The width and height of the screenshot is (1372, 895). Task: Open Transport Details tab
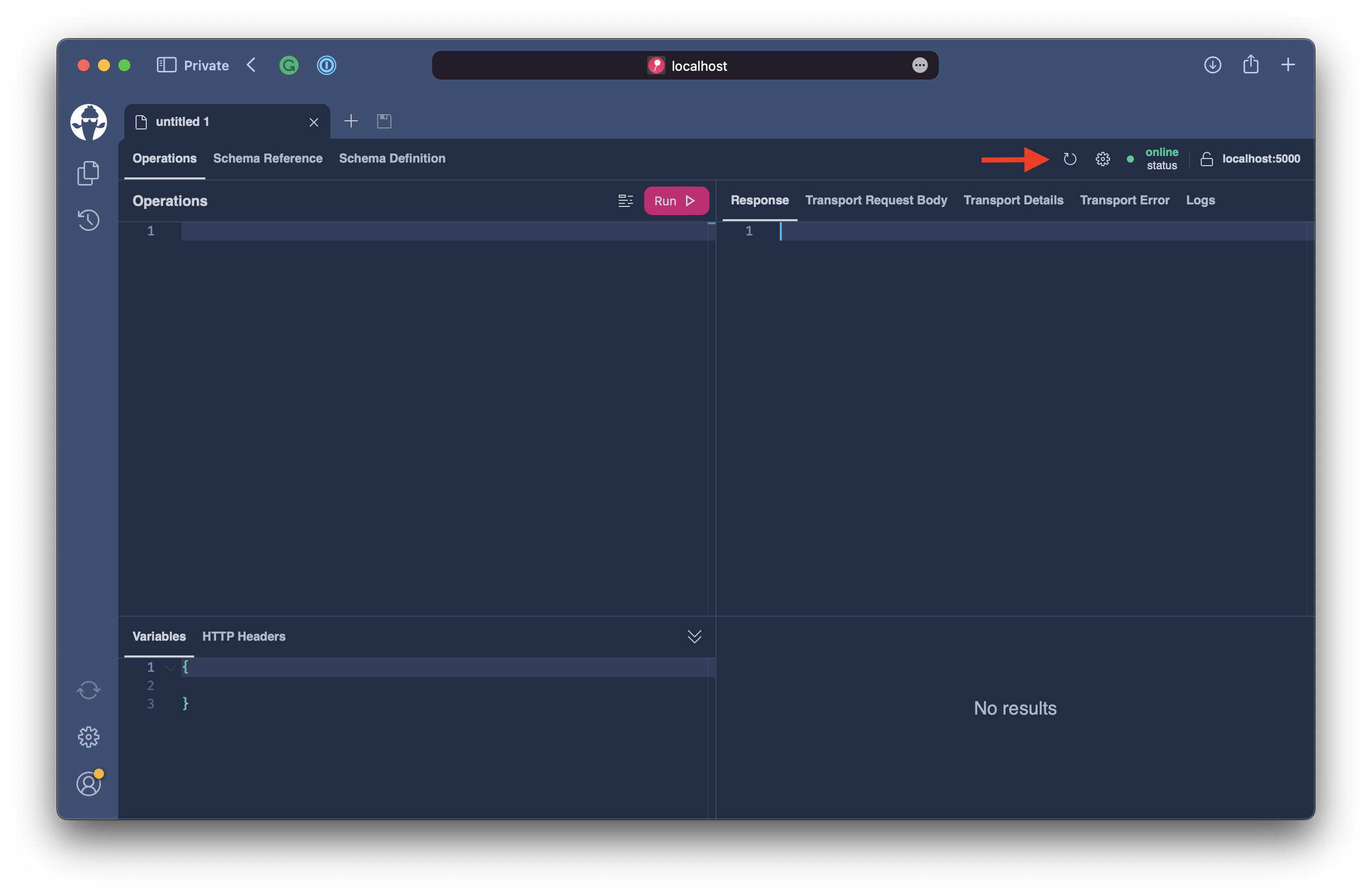[1013, 200]
